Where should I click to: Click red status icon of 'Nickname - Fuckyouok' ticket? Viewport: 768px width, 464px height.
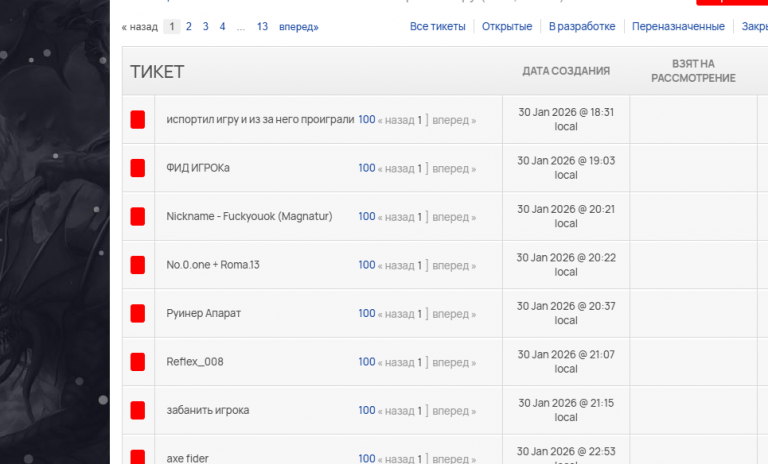[138, 217]
